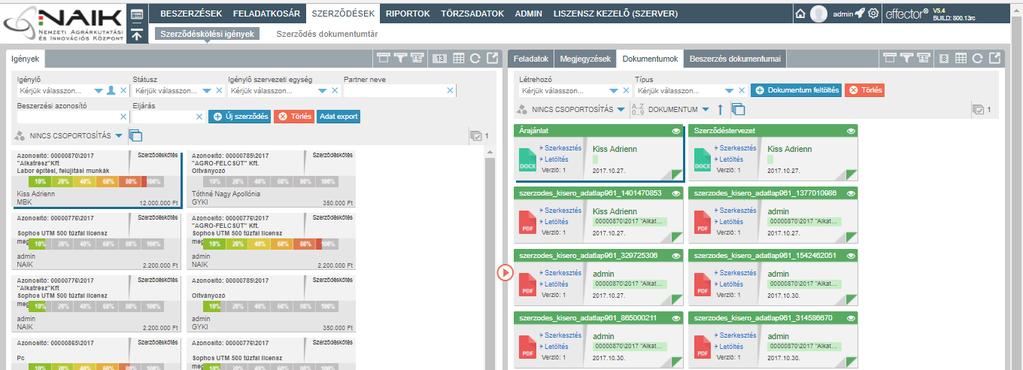Viewport: 1023px width, 370px height.
Task: Click the filter funnel icon in Dokumentumok panel
Action: coord(906,59)
